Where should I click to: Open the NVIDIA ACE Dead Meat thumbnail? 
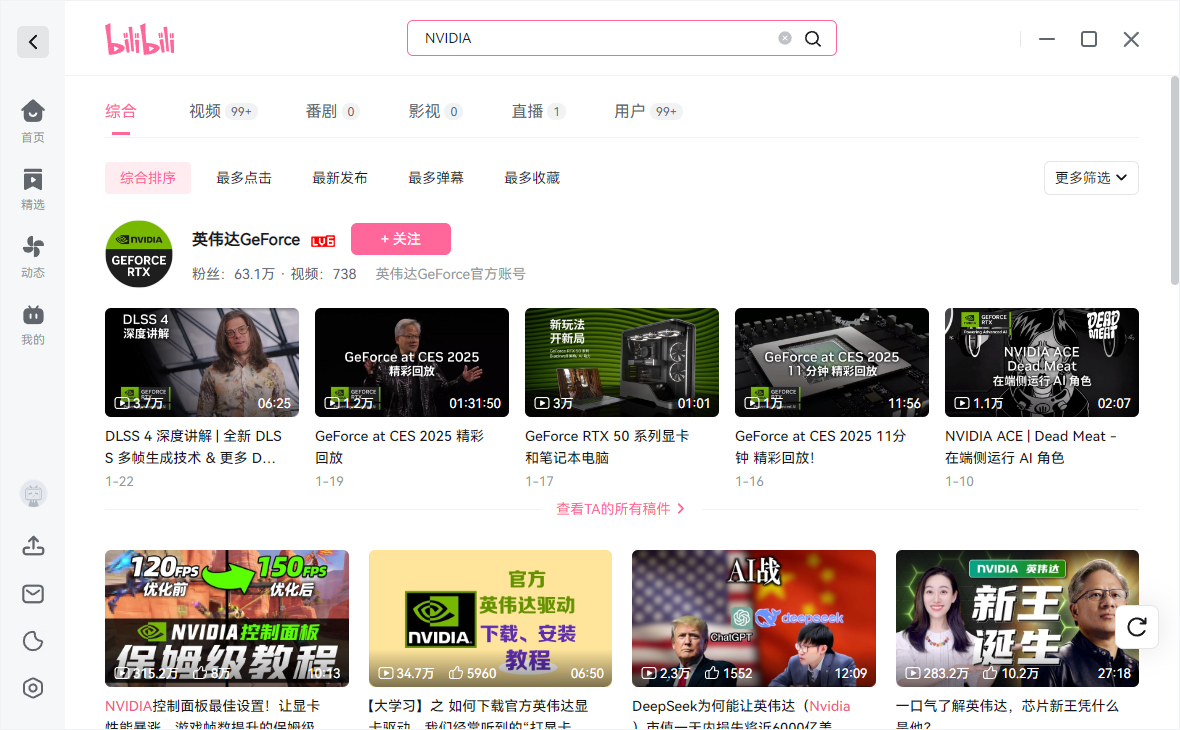point(1042,362)
